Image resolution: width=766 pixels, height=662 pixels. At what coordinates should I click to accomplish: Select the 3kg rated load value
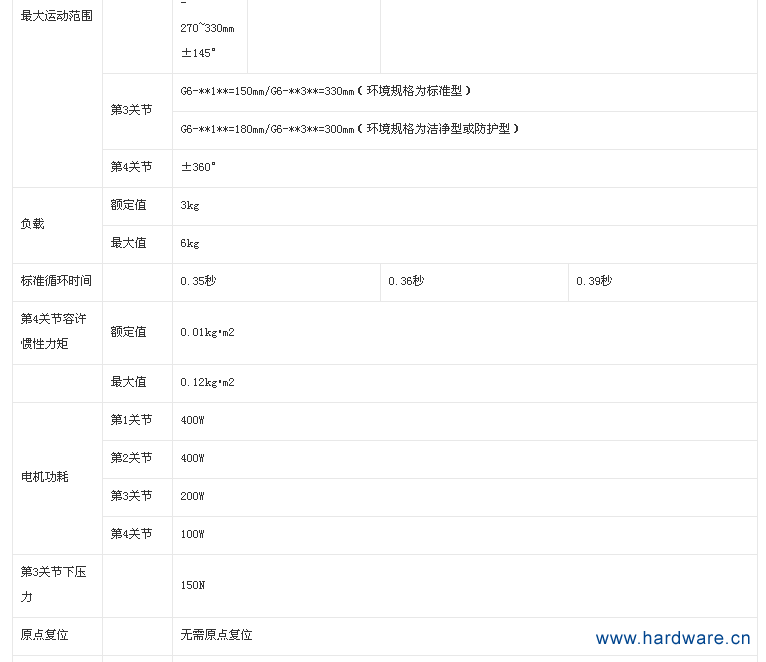[190, 205]
